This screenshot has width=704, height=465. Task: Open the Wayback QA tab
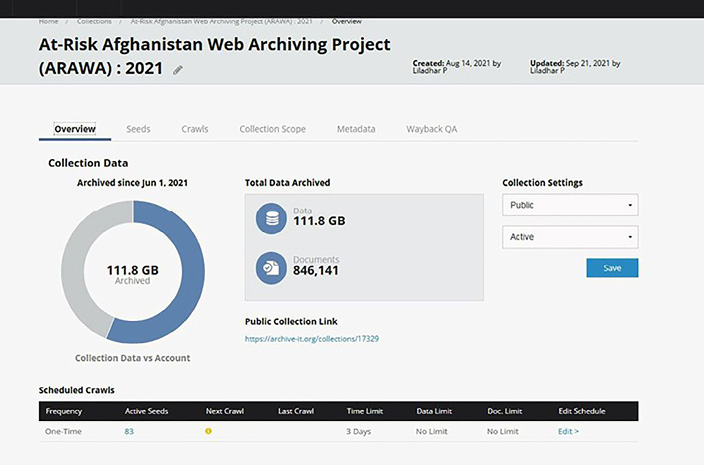[x=432, y=129]
